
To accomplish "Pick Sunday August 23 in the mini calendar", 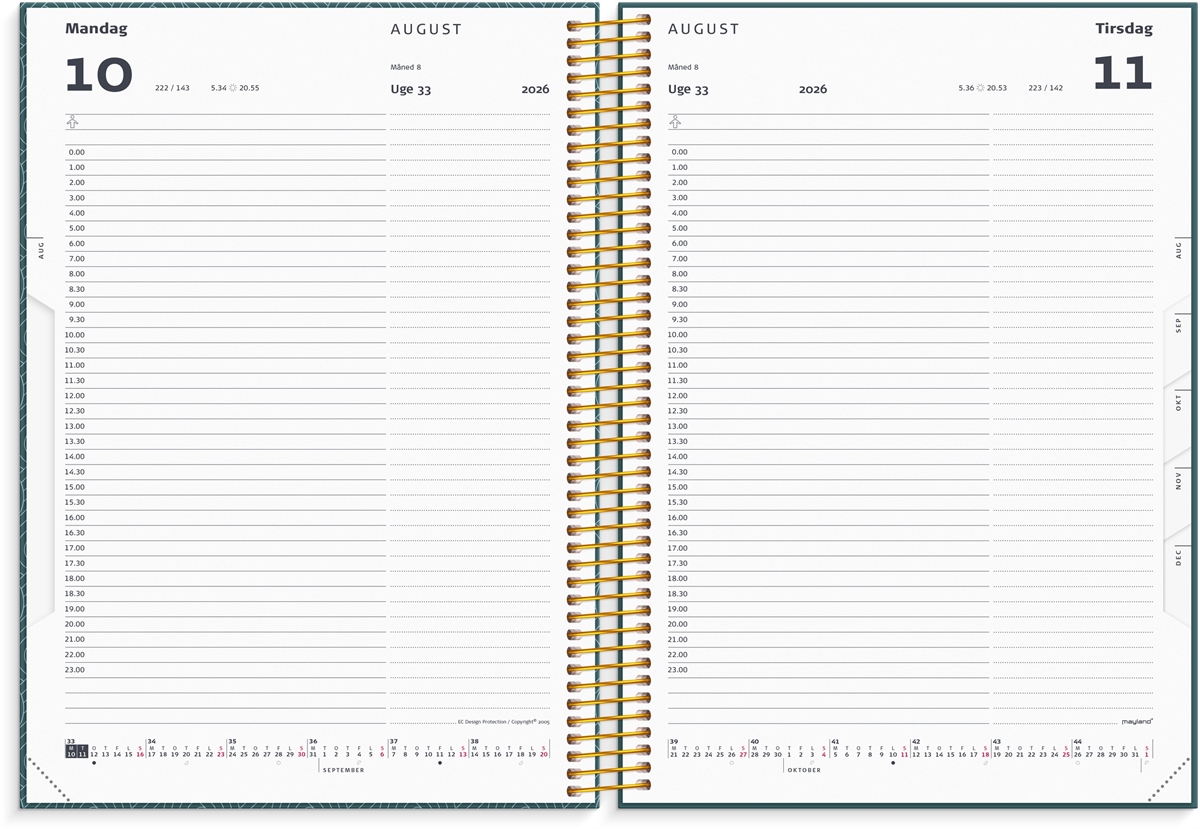I will pyautogui.click(x=220, y=754).
